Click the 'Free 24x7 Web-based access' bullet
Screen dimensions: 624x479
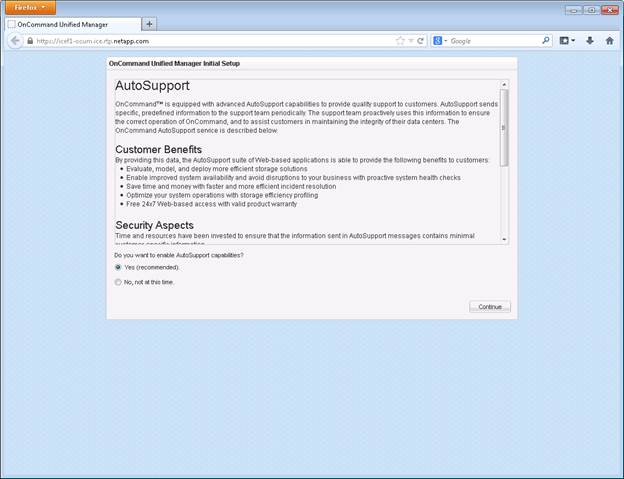point(211,204)
